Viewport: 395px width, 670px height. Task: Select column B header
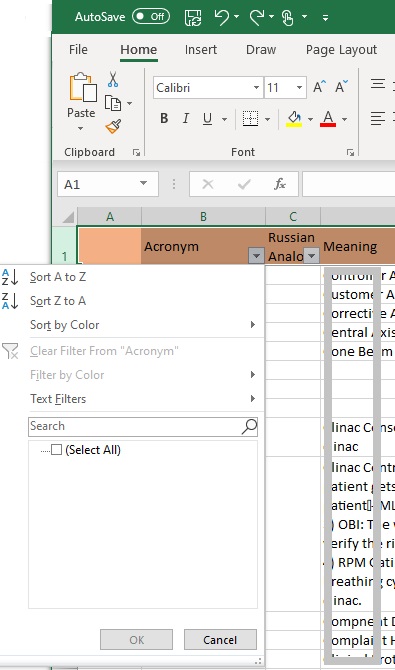tap(203, 217)
